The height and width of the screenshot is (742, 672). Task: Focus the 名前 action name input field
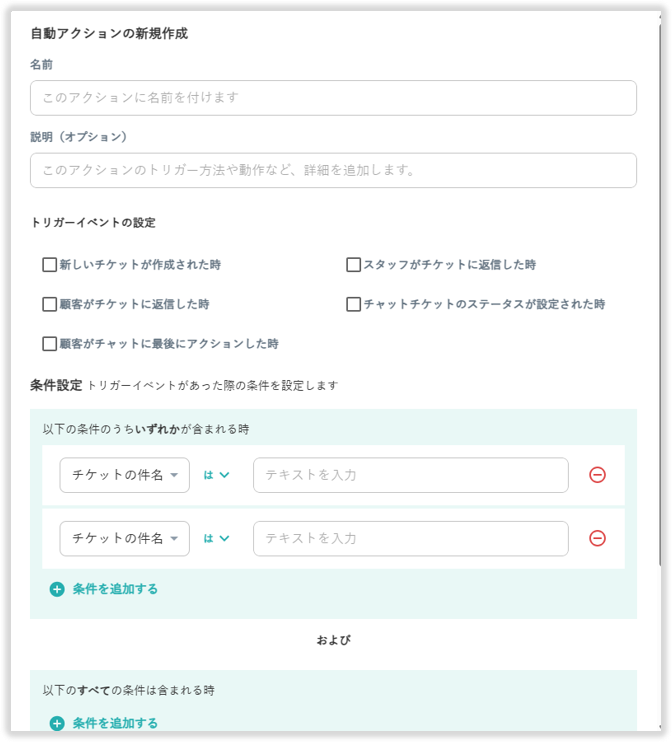[333, 98]
